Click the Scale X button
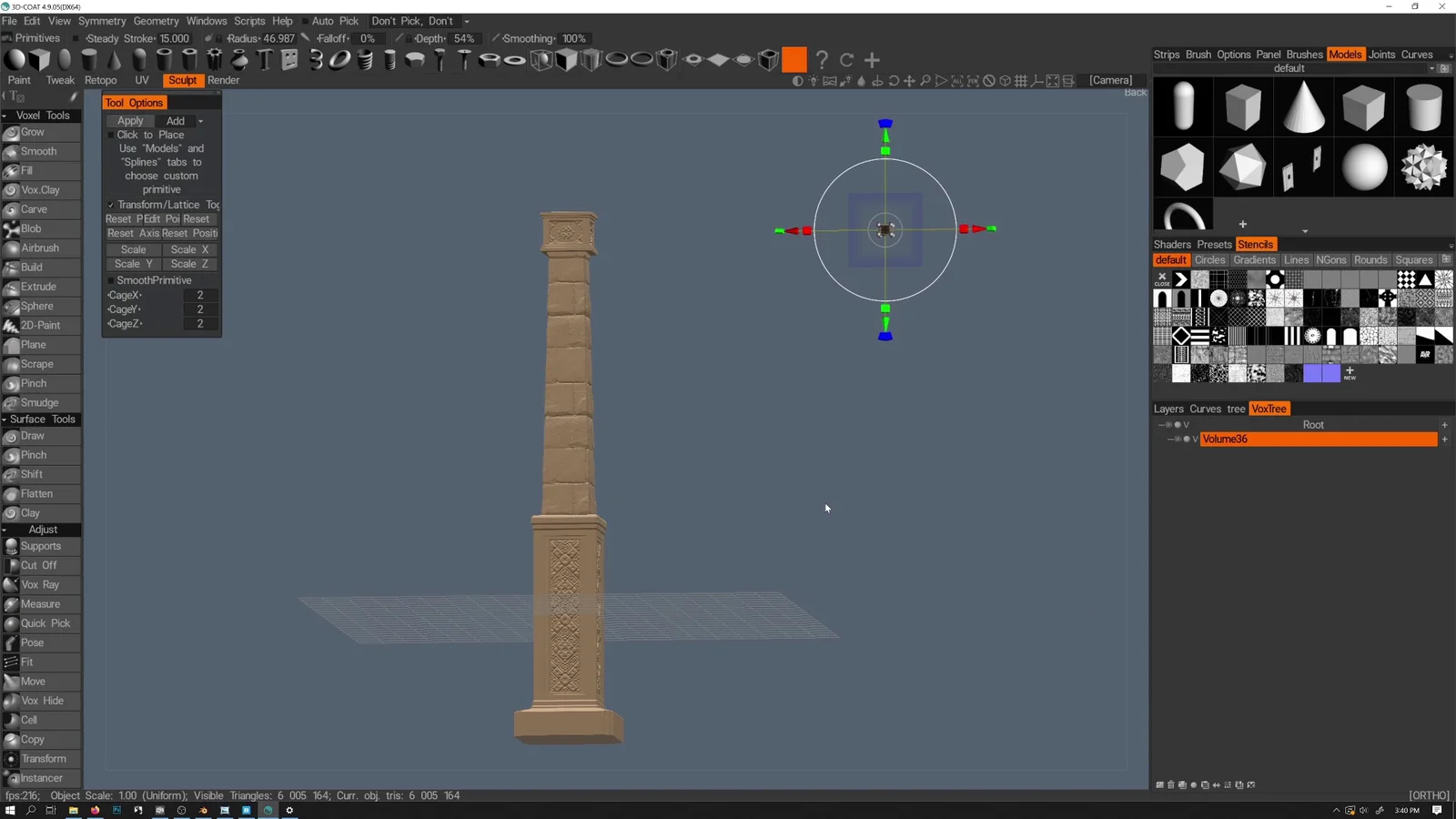 pos(189,248)
